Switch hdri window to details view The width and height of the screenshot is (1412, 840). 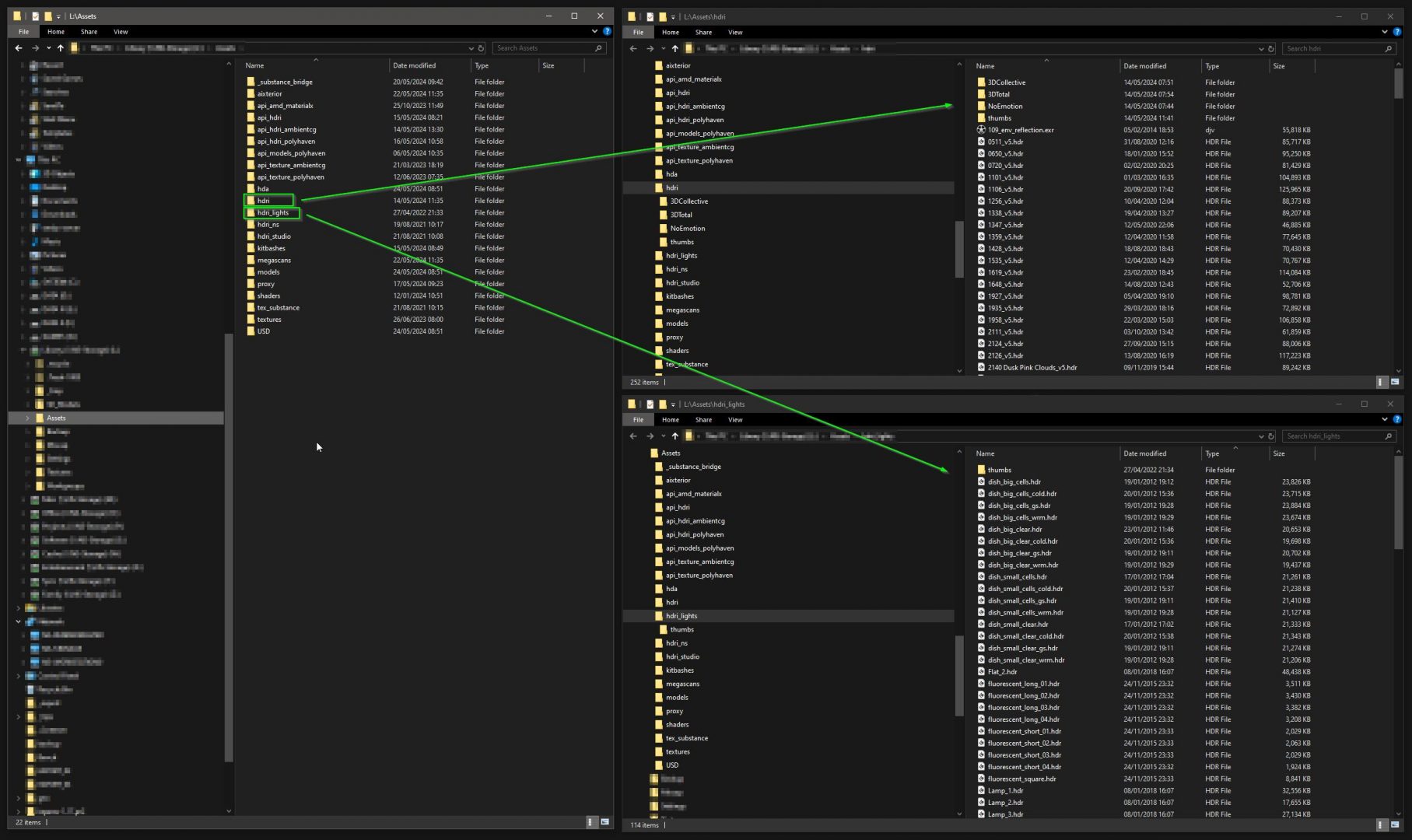tap(1381, 382)
